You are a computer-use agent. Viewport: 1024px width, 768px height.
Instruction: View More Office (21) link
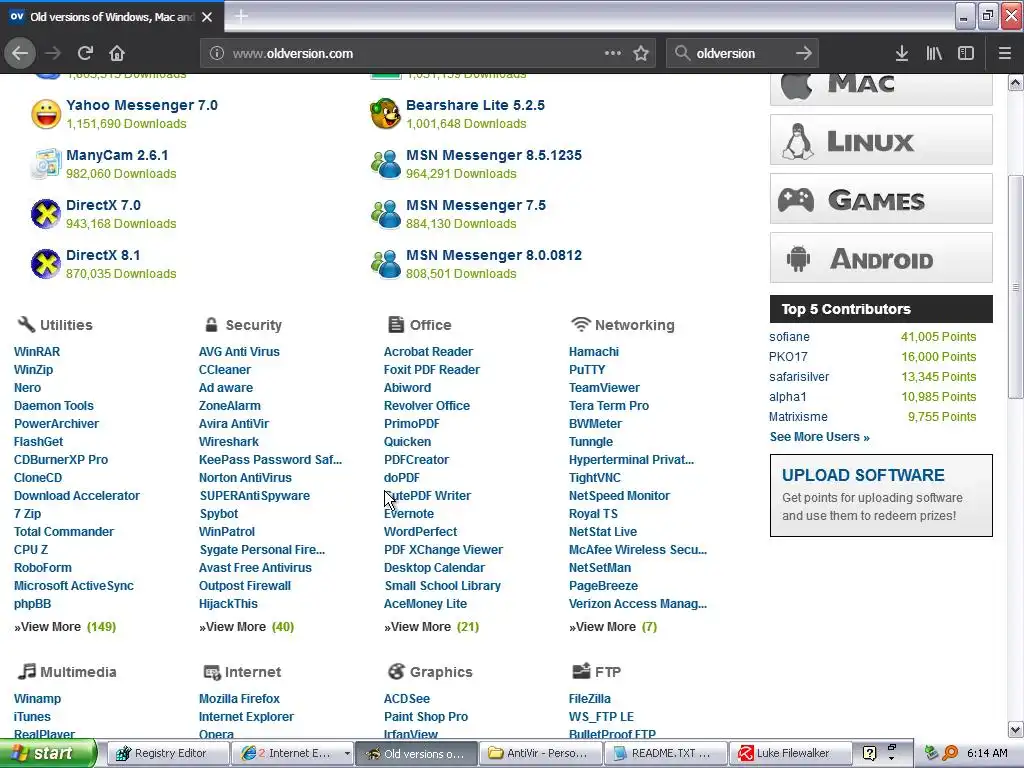coord(431,627)
